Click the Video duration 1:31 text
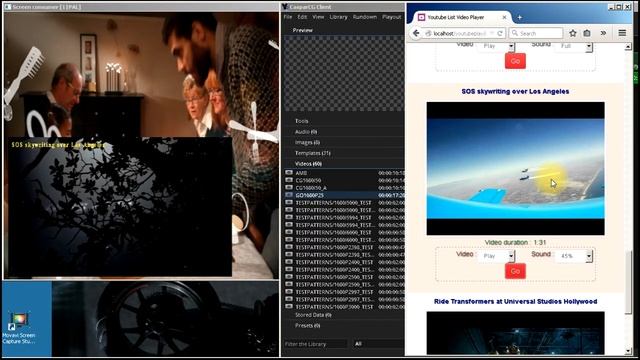Viewport: 640px width, 360px height. tap(515, 242)
